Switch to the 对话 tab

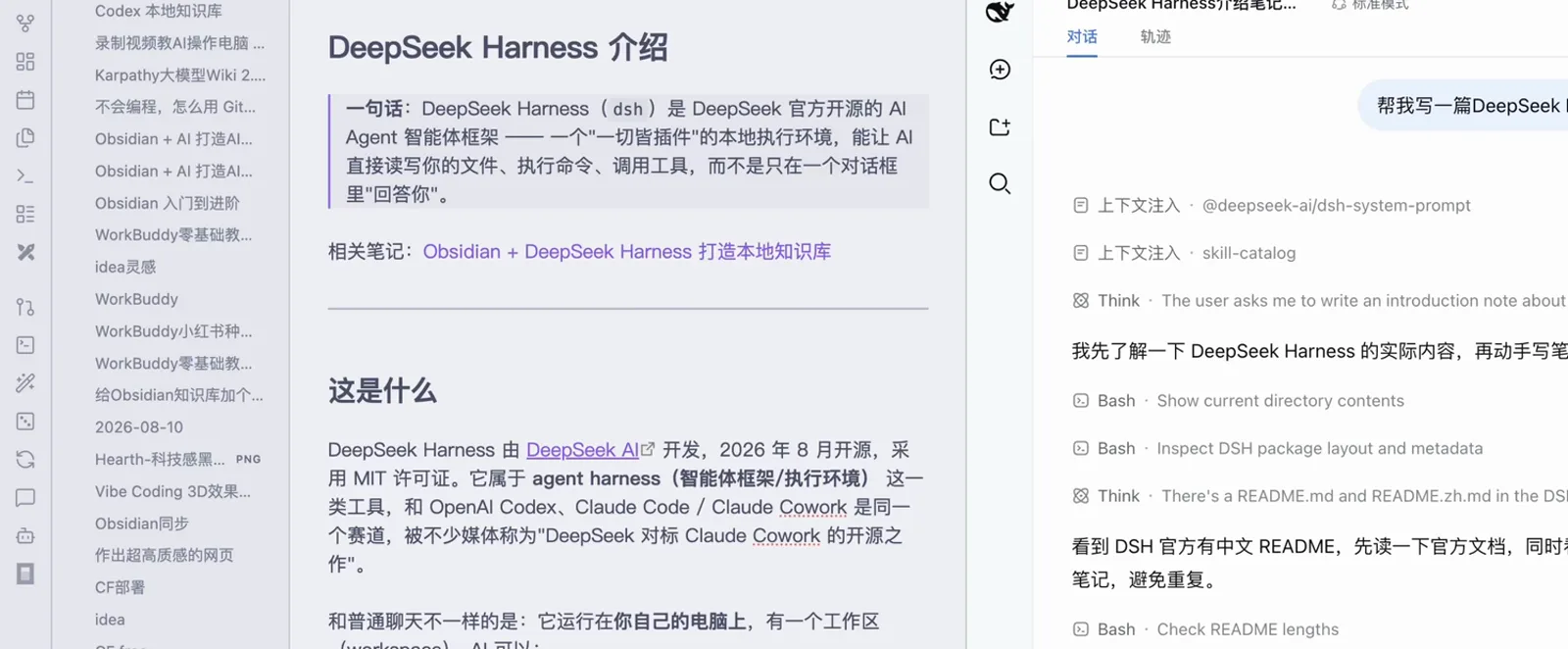click(x=1082, y=36)
